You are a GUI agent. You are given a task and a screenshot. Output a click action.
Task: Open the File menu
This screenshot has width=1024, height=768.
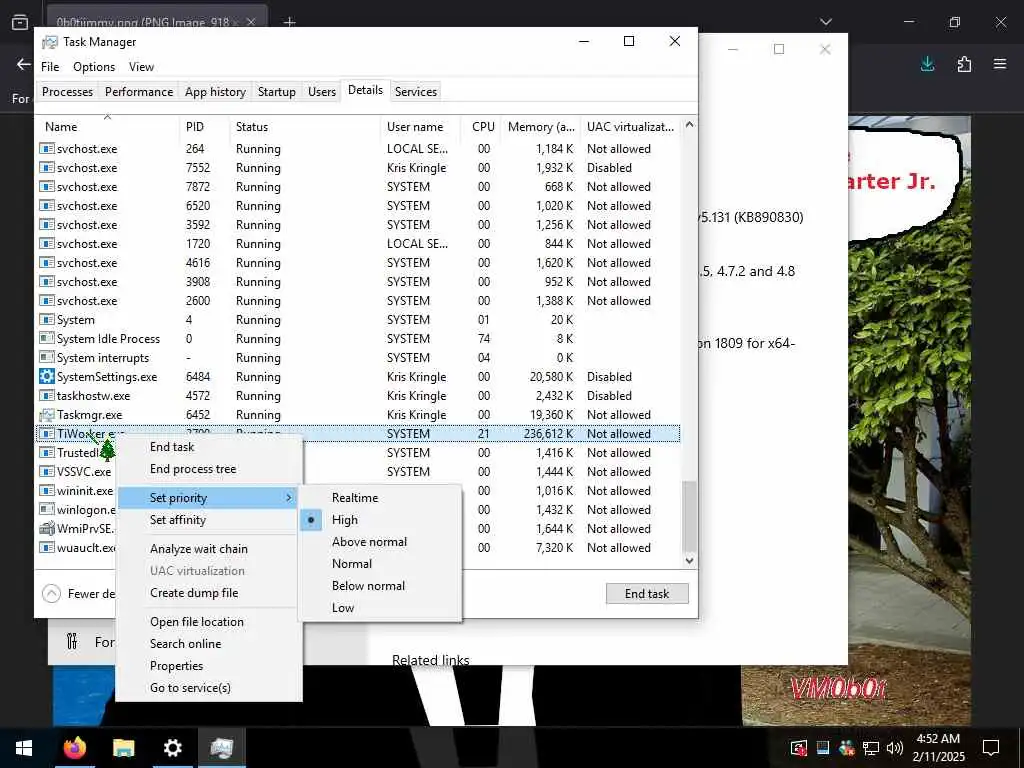pos(50,67)
